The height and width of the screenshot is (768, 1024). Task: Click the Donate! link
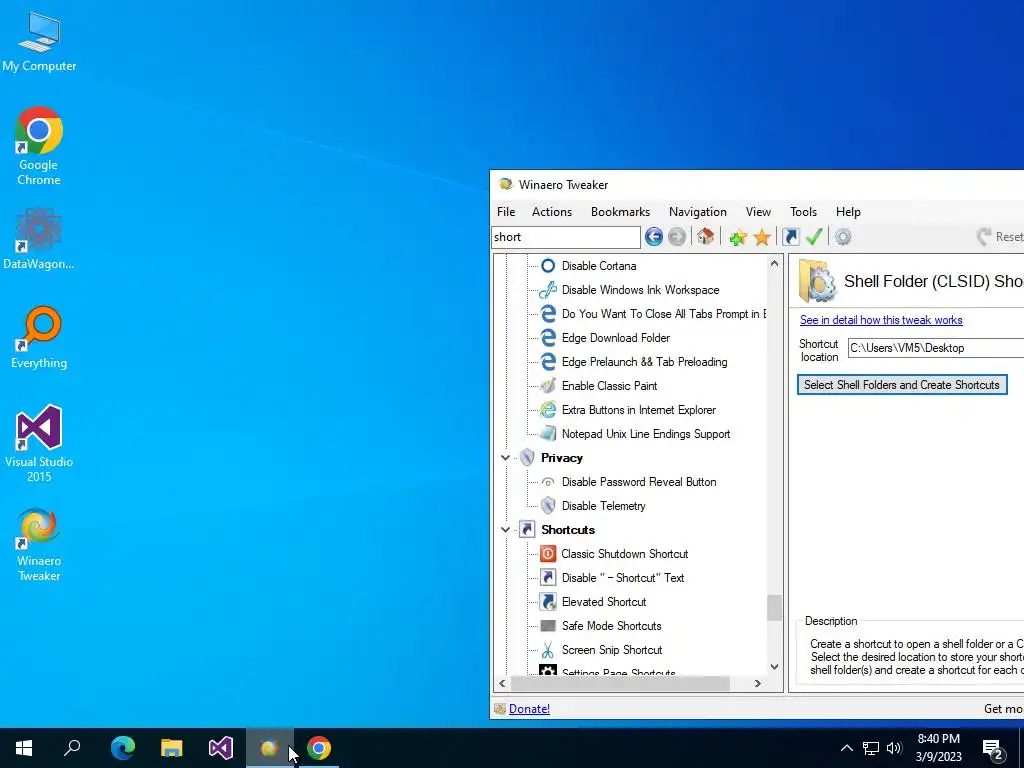pyautogui.click(x=529, y=709)
